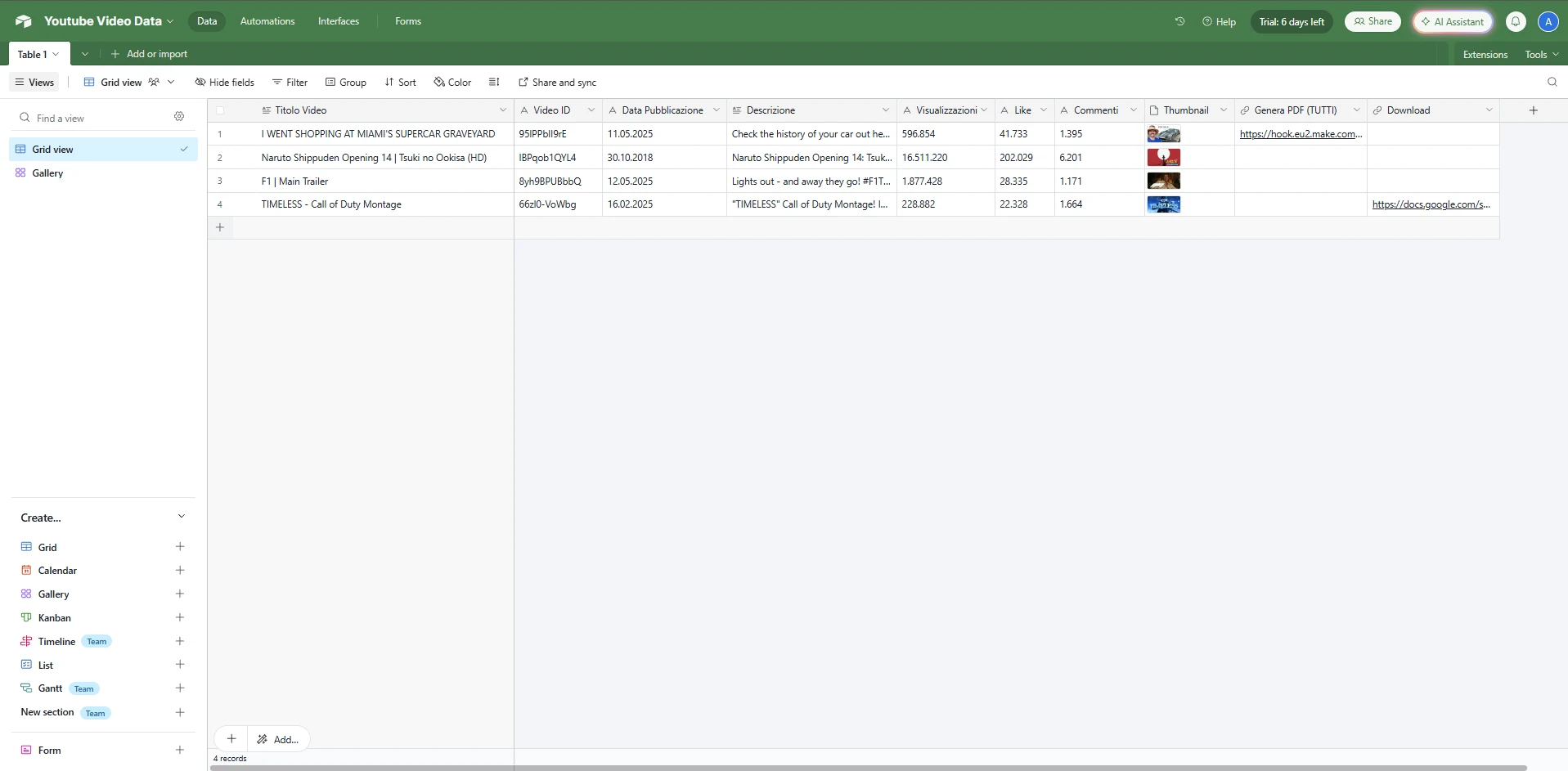Click the horizontal scrollbar at bottom
1568x771 pixels.
click(869, 768)
